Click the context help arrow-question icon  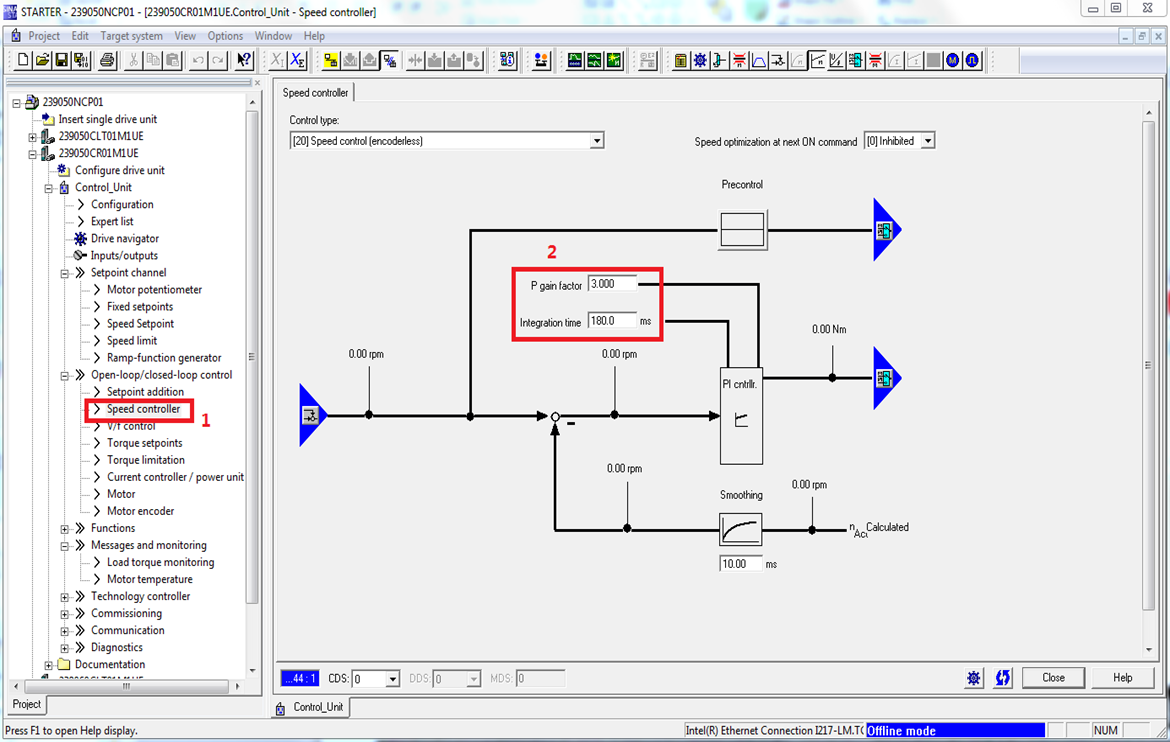pos(244,61)
